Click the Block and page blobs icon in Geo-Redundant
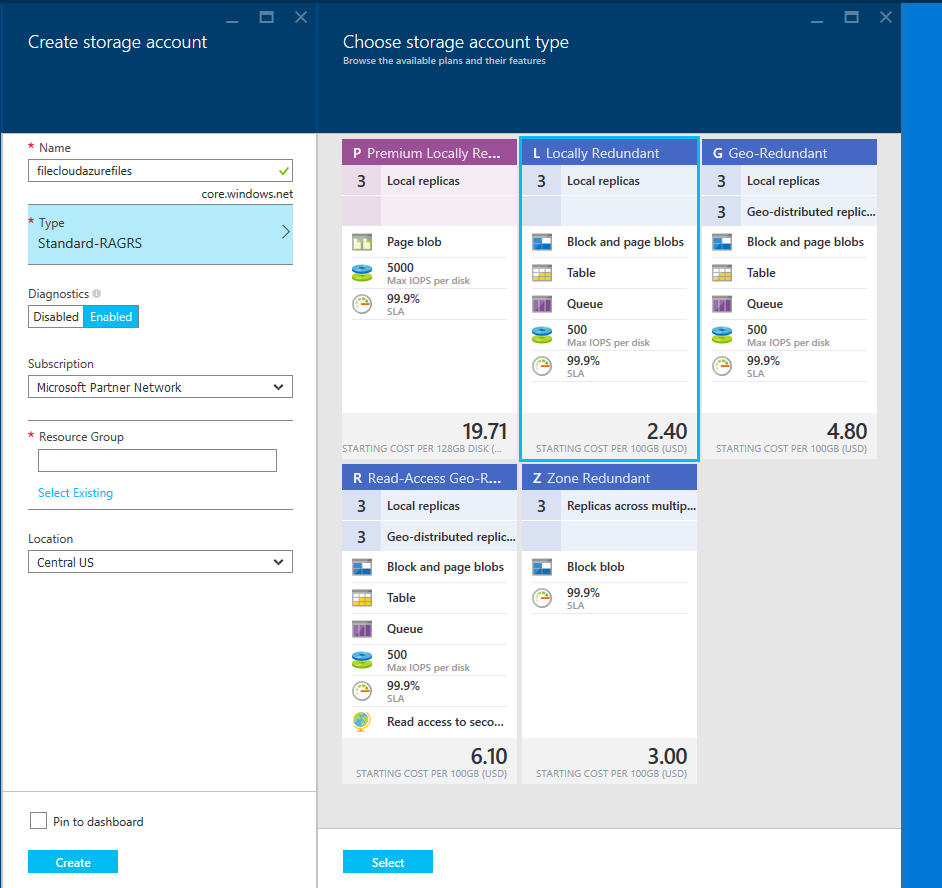 [722, 241]
